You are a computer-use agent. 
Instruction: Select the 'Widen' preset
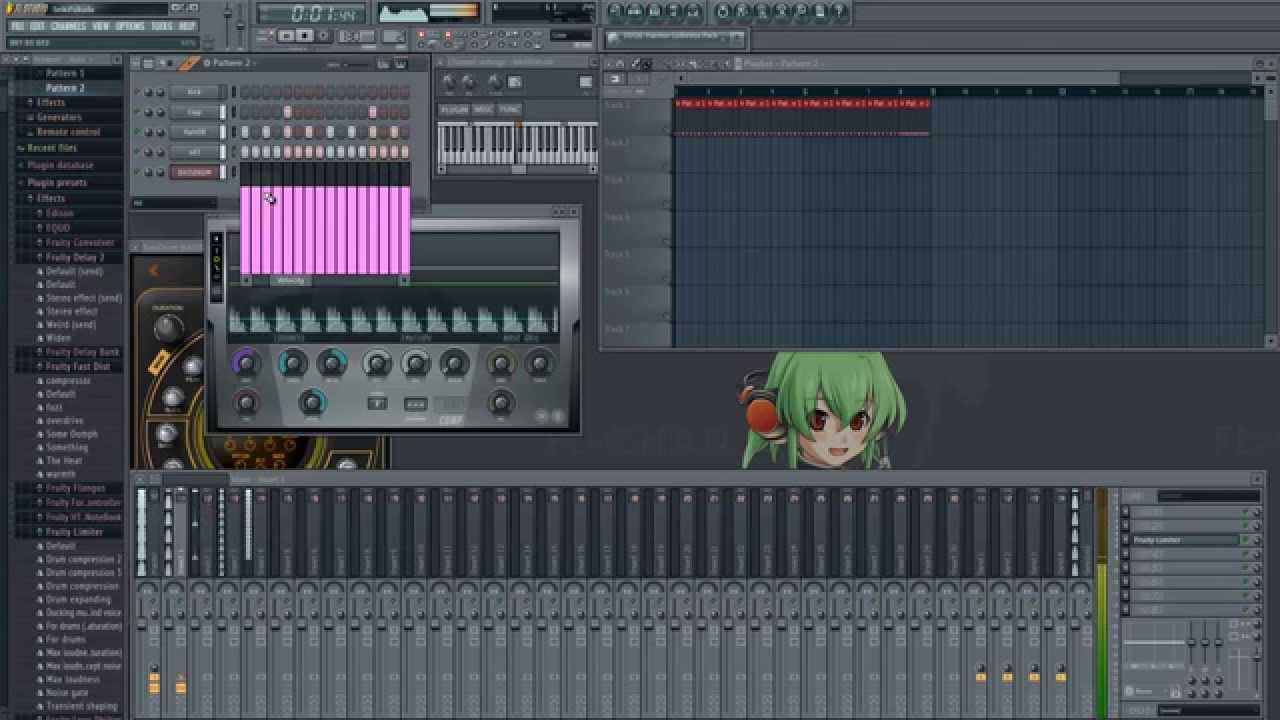[58, 338]
